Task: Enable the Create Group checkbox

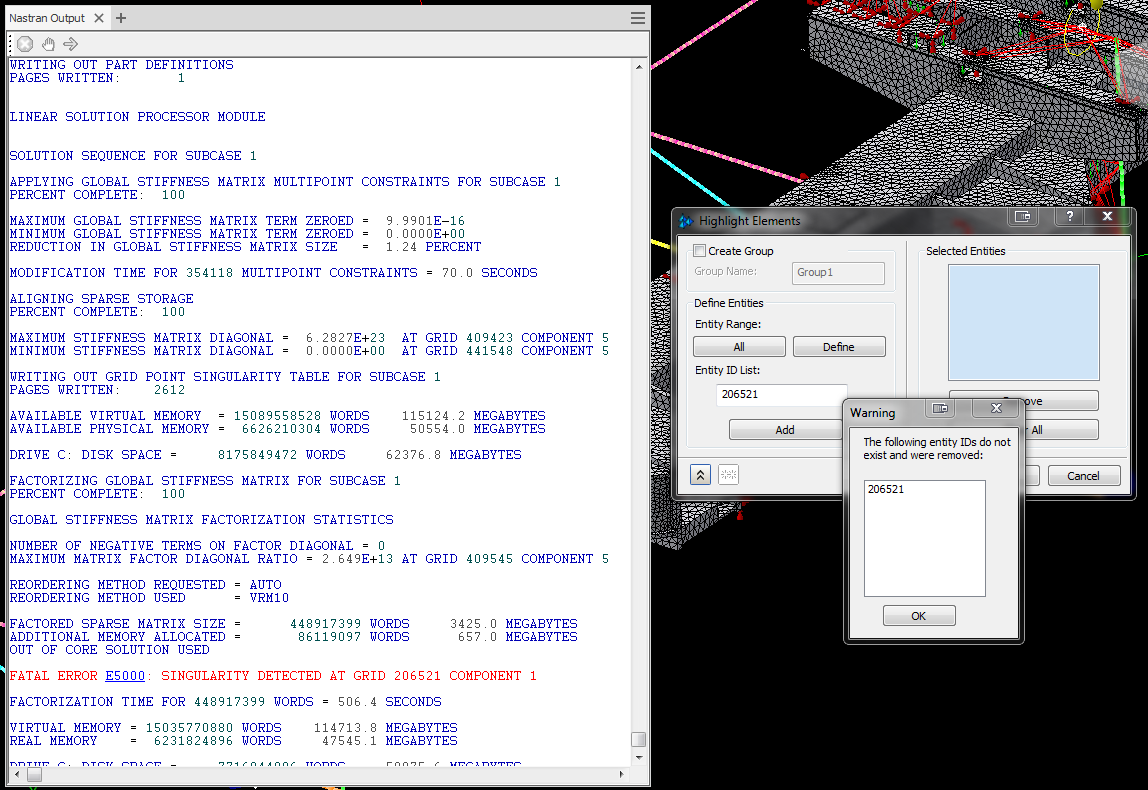Action: tap(700, 251)
